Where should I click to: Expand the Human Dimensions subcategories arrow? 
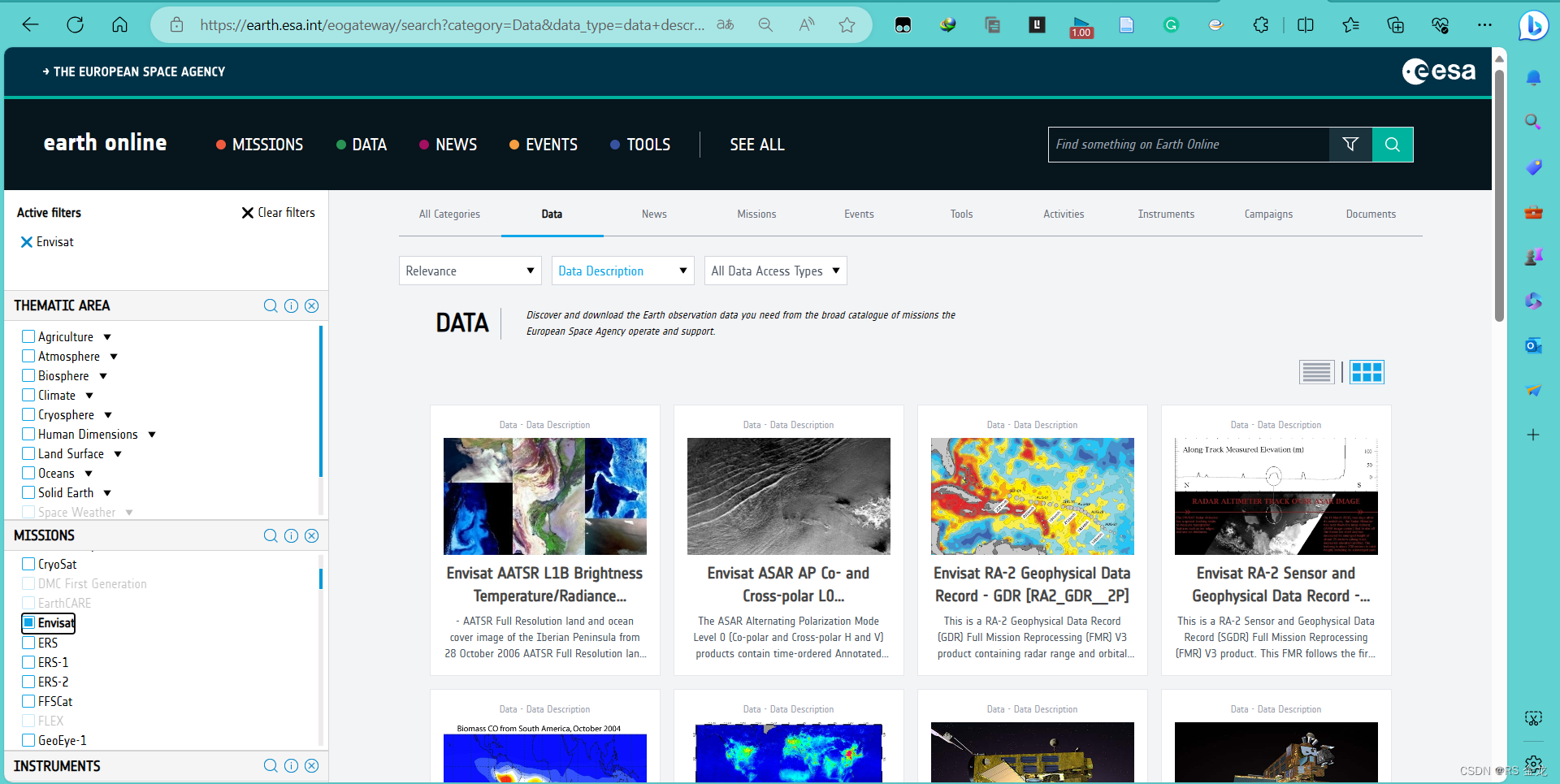152,435
